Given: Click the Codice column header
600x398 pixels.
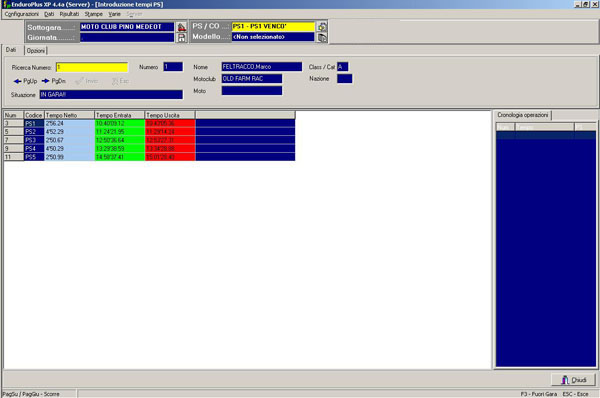Looking at the screenshot, I should tap(34, 115).
